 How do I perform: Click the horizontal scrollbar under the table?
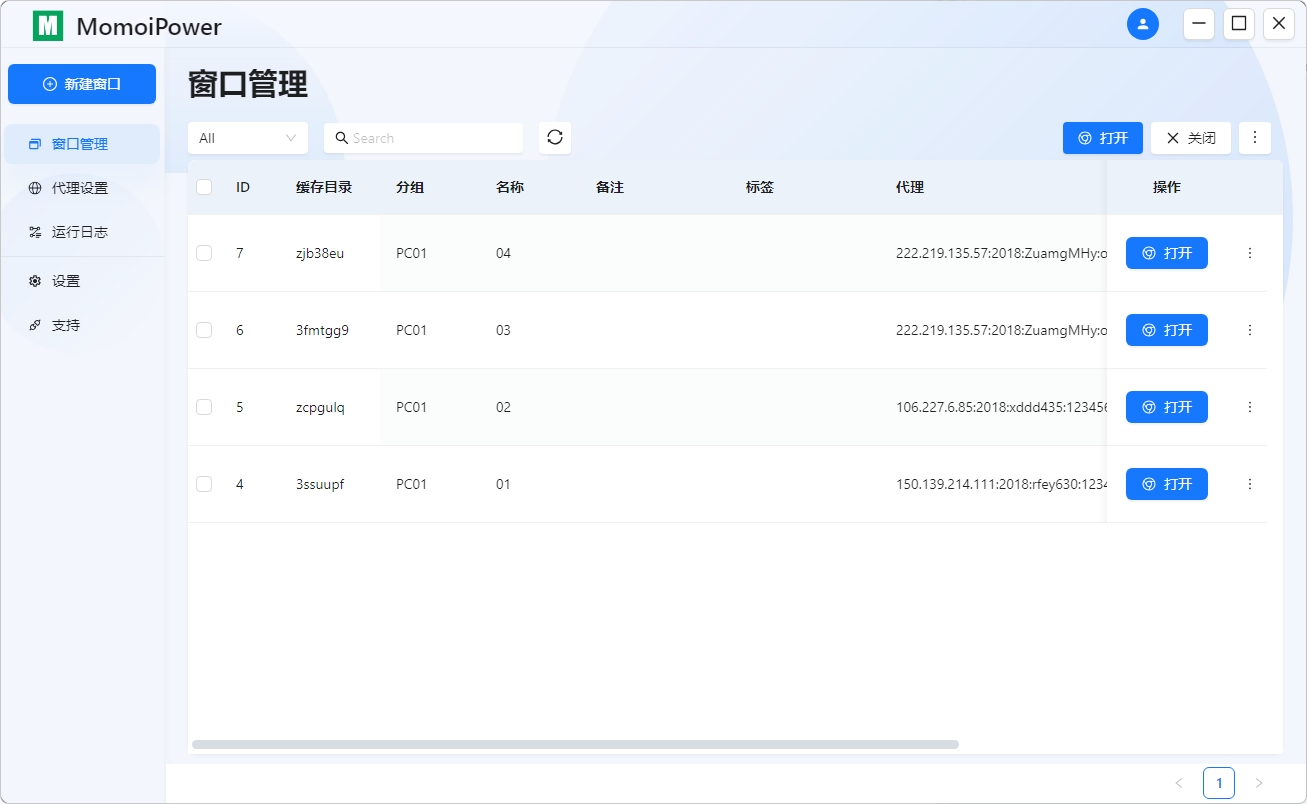575,744
